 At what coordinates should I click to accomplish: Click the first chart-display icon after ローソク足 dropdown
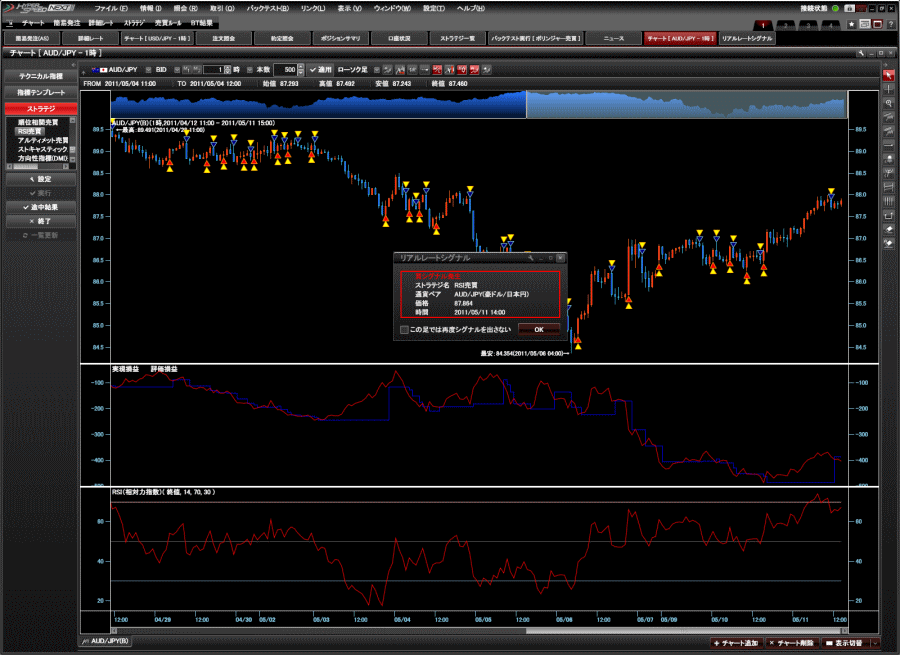click(387, 69)
